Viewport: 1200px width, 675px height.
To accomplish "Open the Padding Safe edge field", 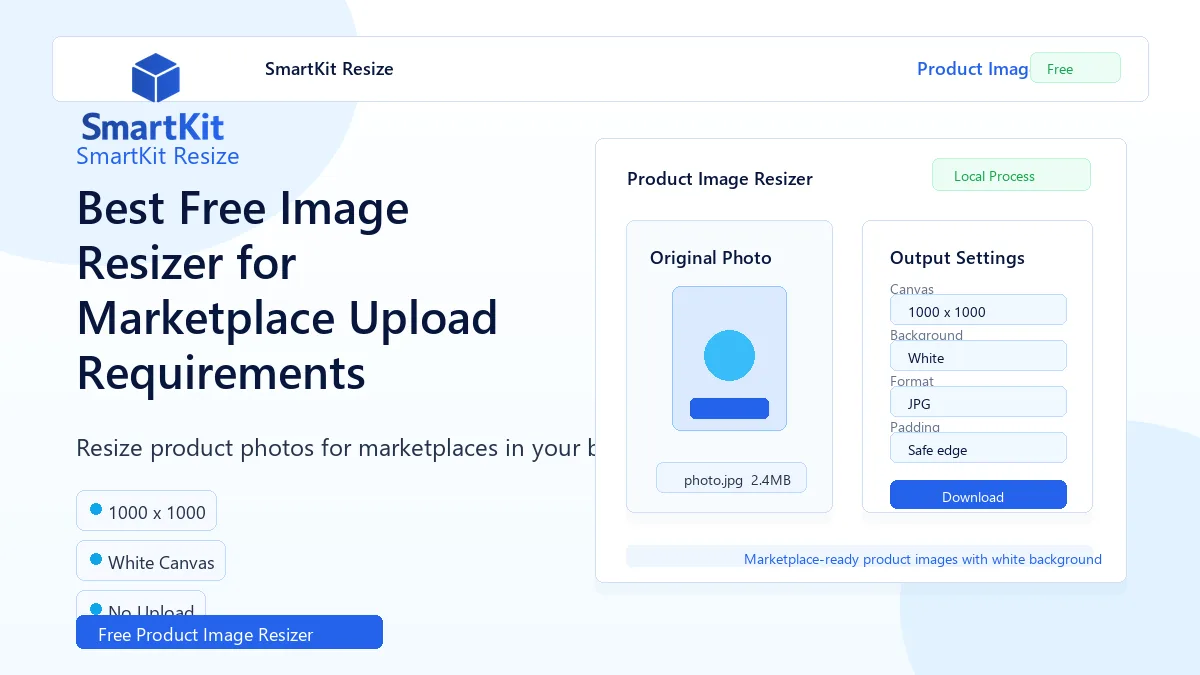I will click(x=978, y=448).
